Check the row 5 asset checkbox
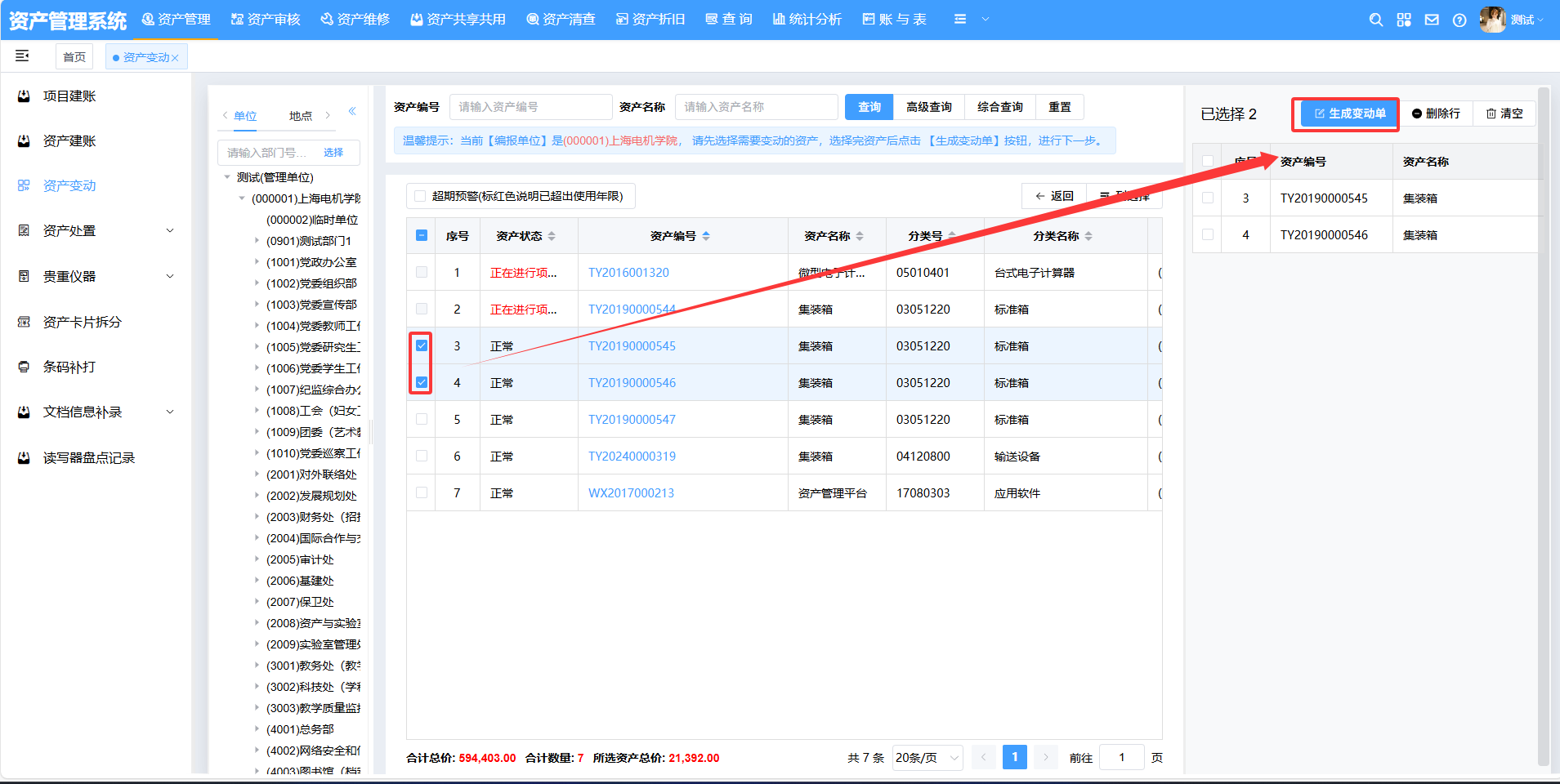This screenshot has height=784, width=1560. click(422, 419)
